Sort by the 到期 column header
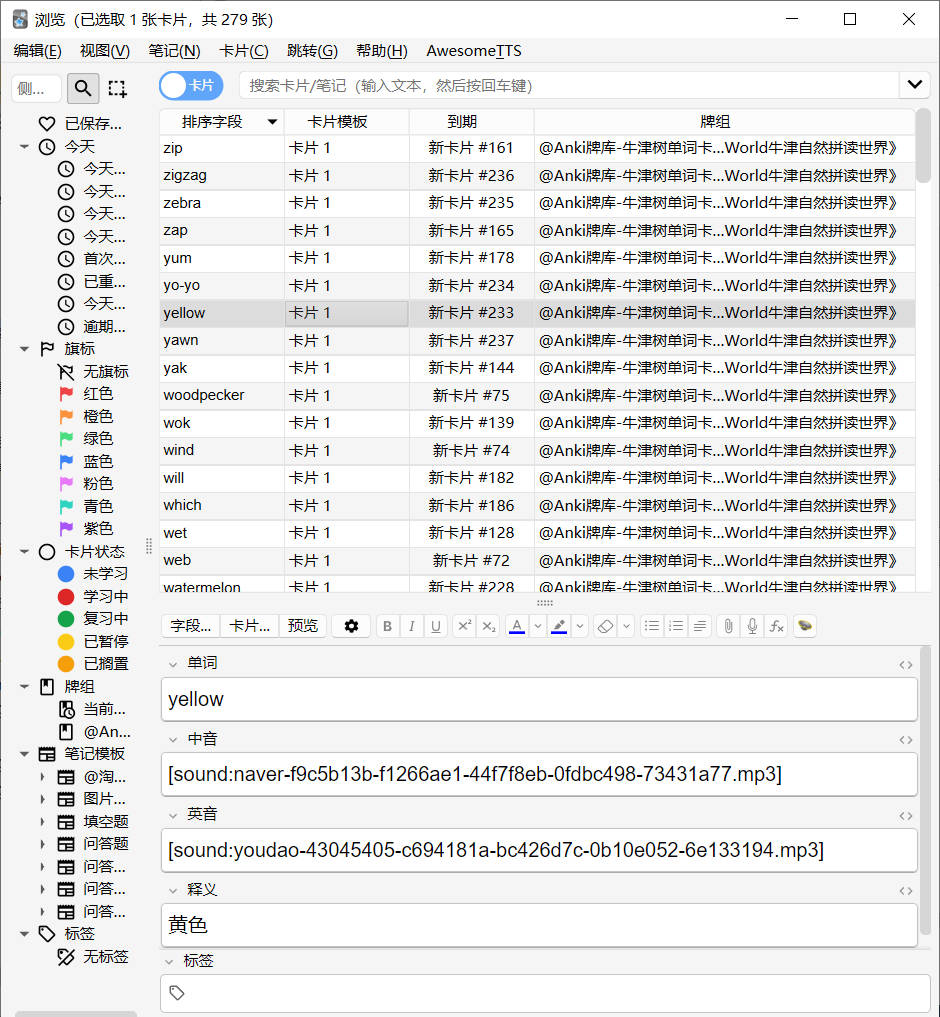Viewport: 940px width, 1017px height. point(471,121)
